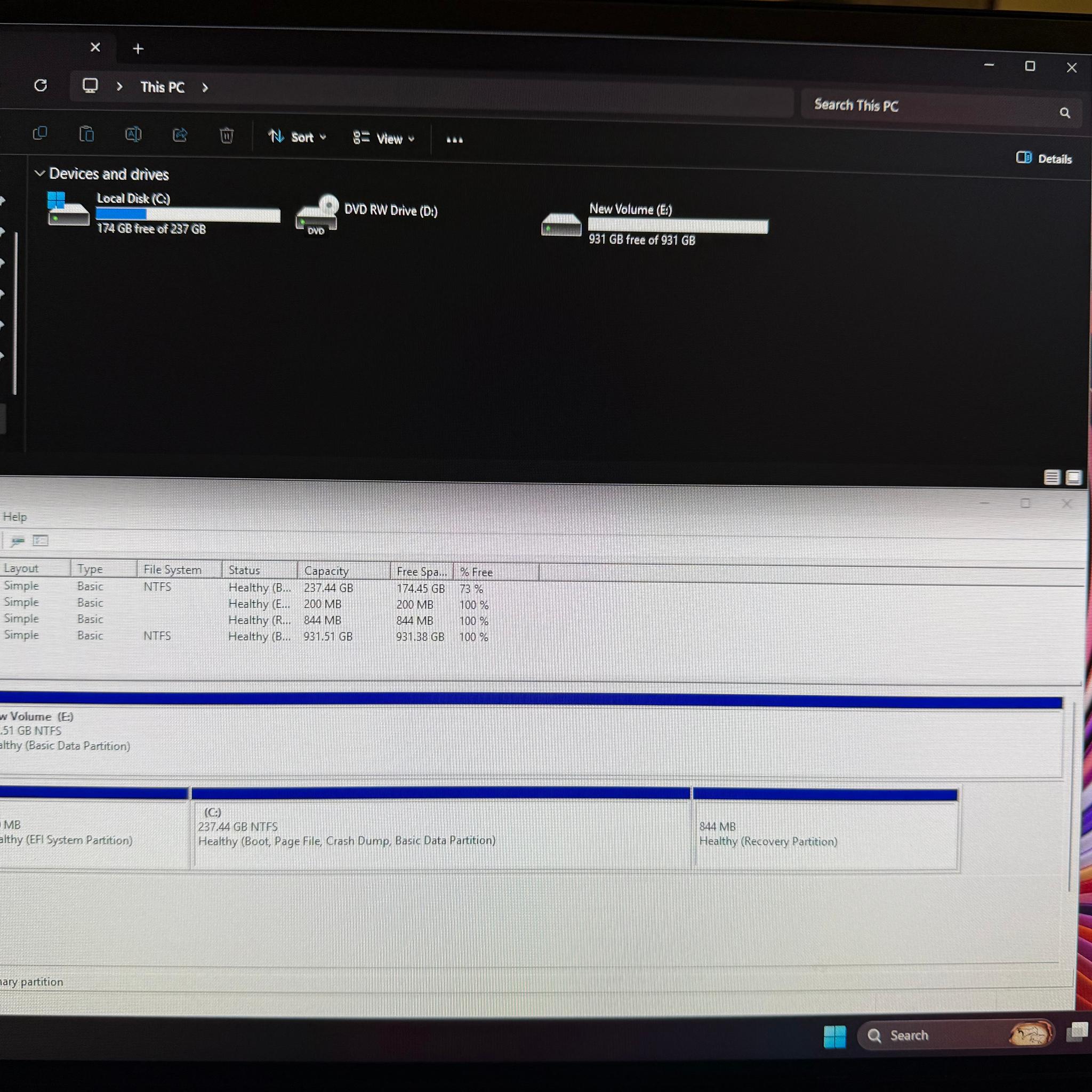Open the View dropdown

[384, 139]
